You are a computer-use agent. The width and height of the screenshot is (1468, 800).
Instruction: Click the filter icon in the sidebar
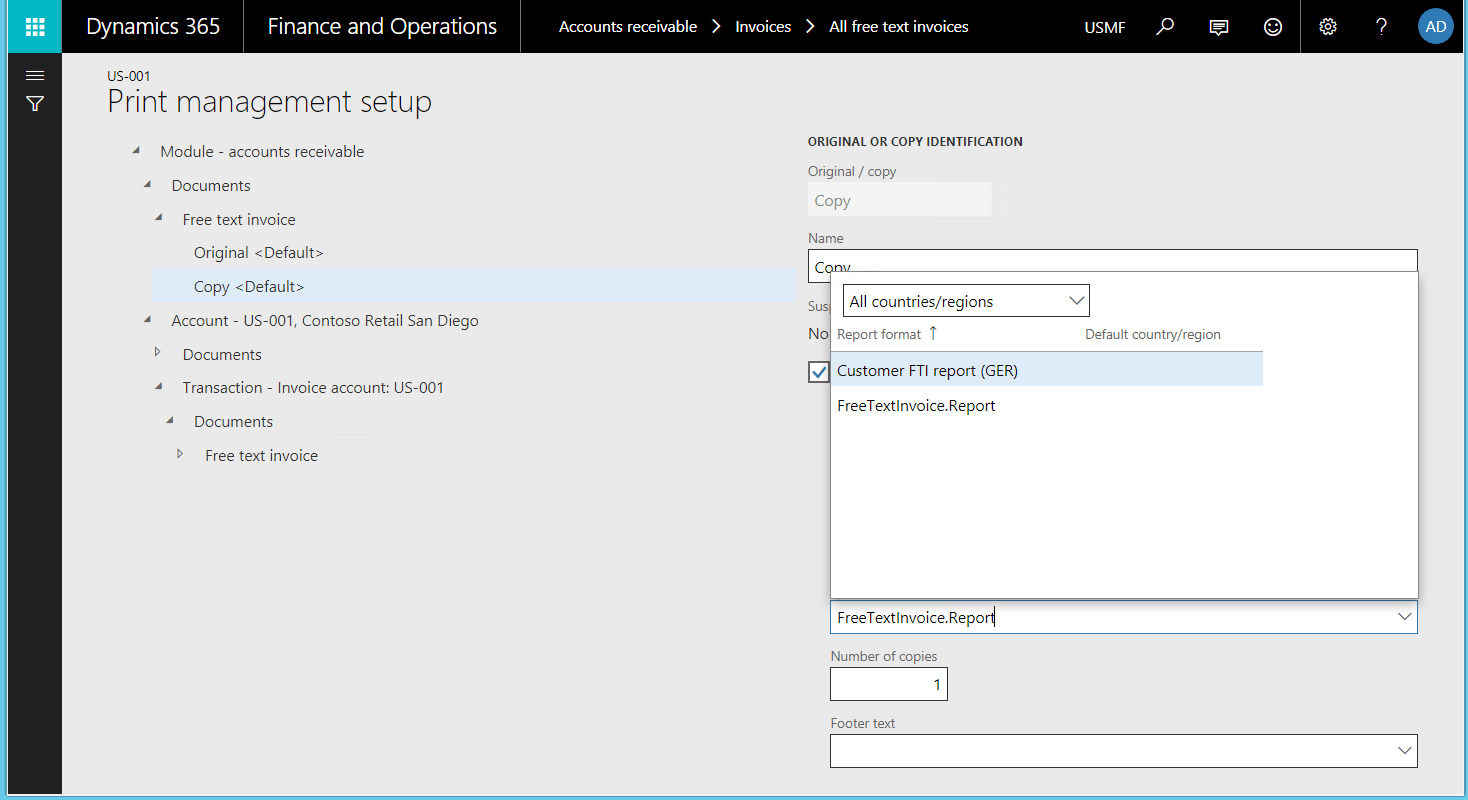coord(34,103)
